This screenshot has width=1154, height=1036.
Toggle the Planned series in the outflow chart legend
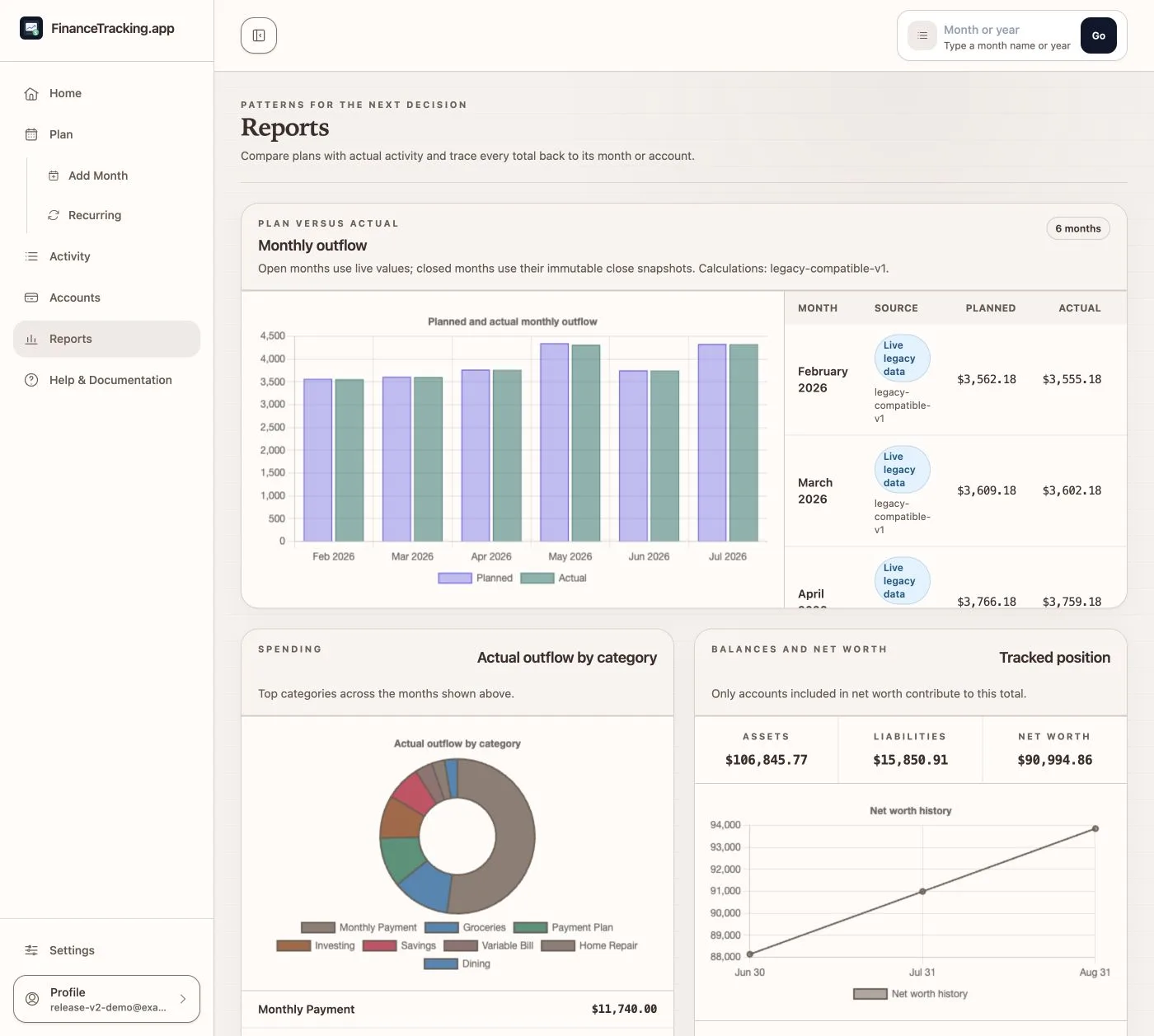[x=476, y=578]
